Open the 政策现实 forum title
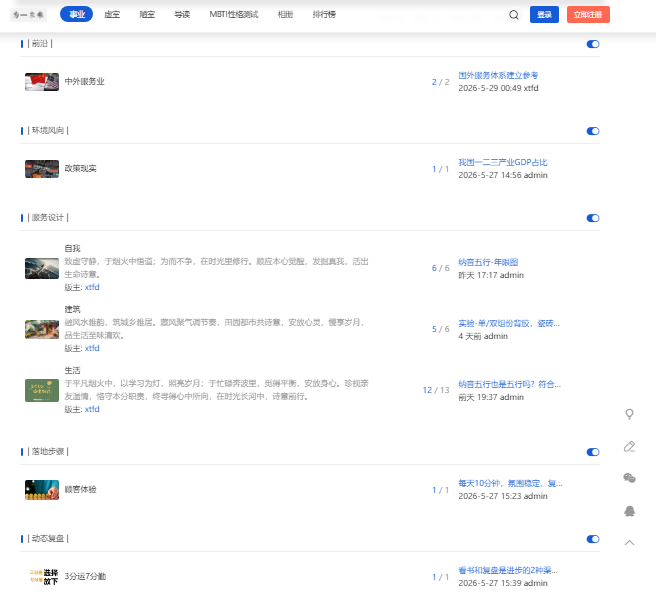 (80, 169)
